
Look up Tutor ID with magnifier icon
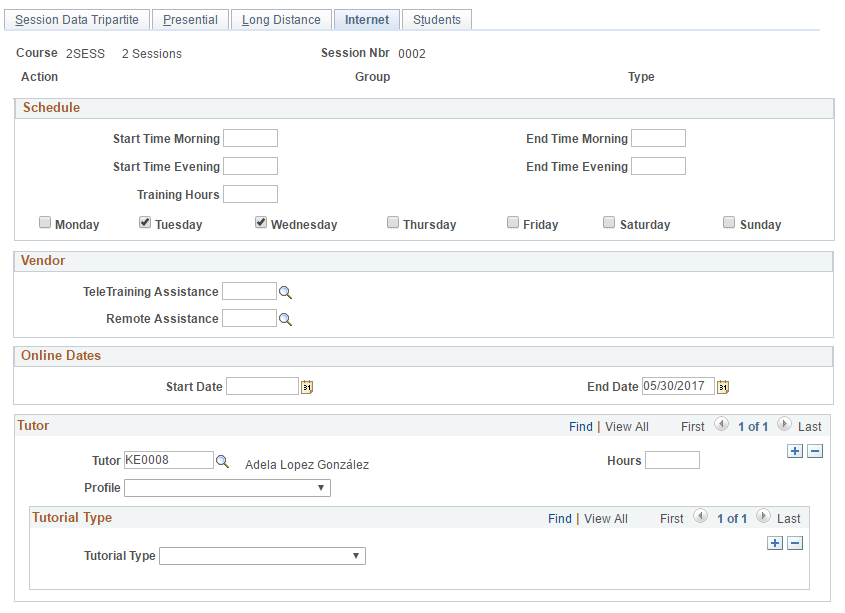click(222, 462)
